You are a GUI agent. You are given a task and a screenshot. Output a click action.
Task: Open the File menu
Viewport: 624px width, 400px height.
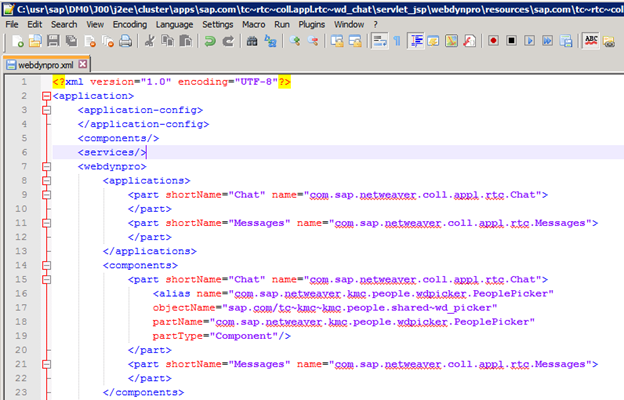coord(12,25)
